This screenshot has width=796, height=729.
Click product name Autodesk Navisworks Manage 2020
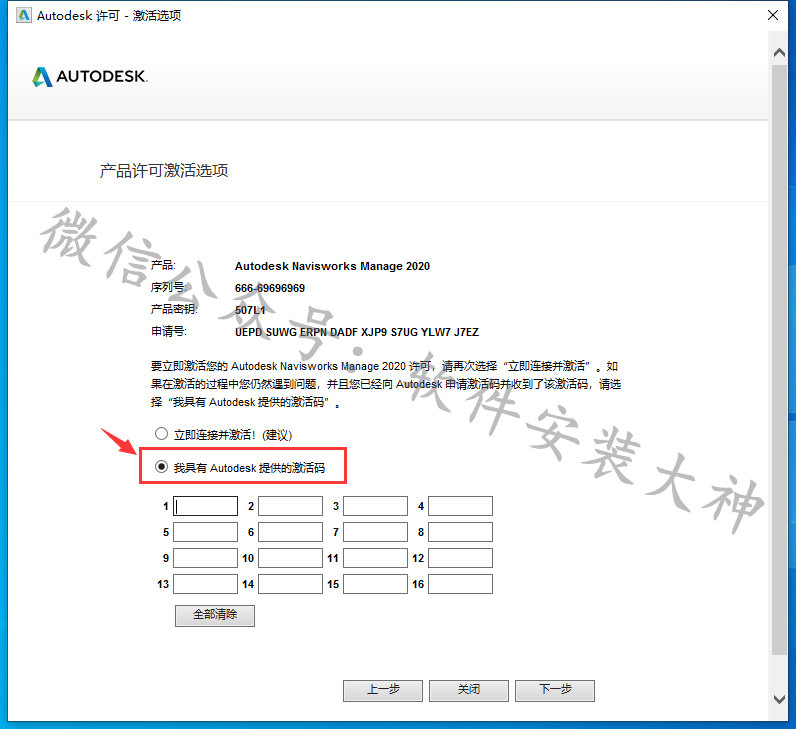click(333, 266)
